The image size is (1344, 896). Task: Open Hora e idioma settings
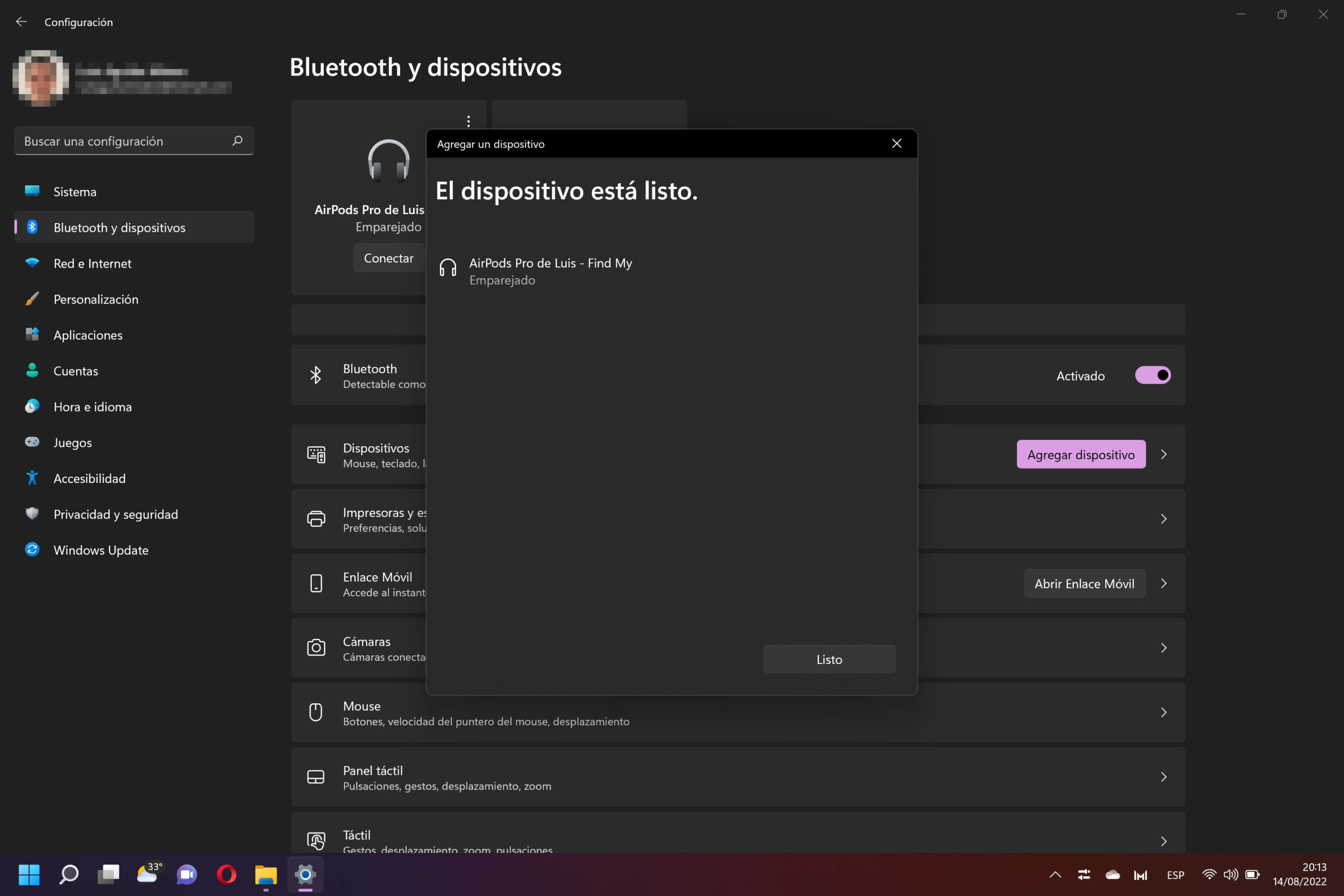tap(134, 407)
